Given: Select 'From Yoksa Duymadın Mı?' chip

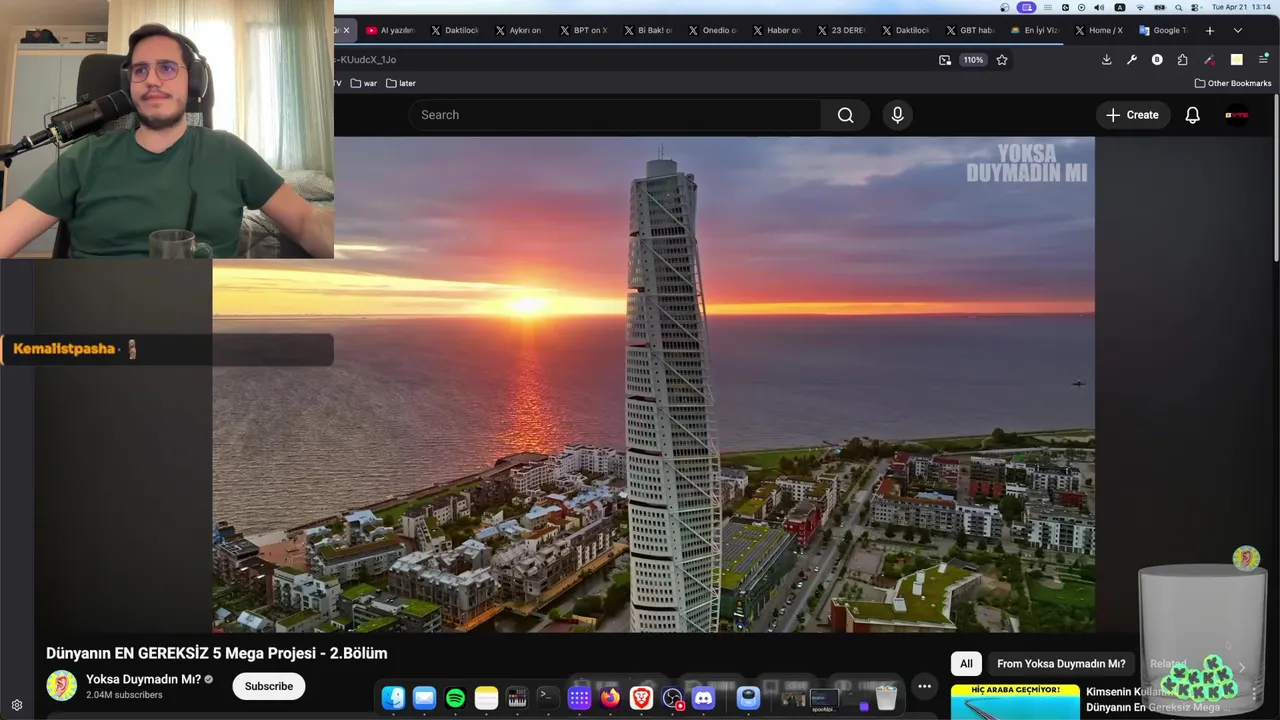Looking at the screenshot, I should click(x=1061, y=664).
